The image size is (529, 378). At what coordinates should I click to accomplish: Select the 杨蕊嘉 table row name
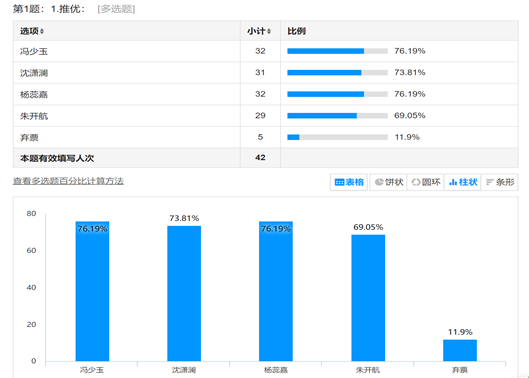(34, 94)
